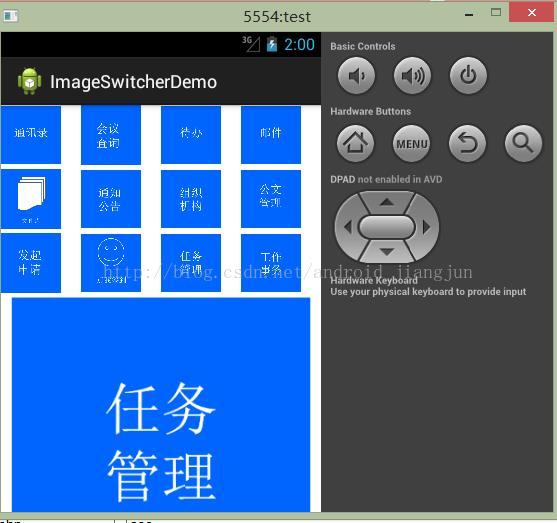Click the DPAD right arrow
Image resolution: width=557 pixels, height=523 pixels.
426,227
